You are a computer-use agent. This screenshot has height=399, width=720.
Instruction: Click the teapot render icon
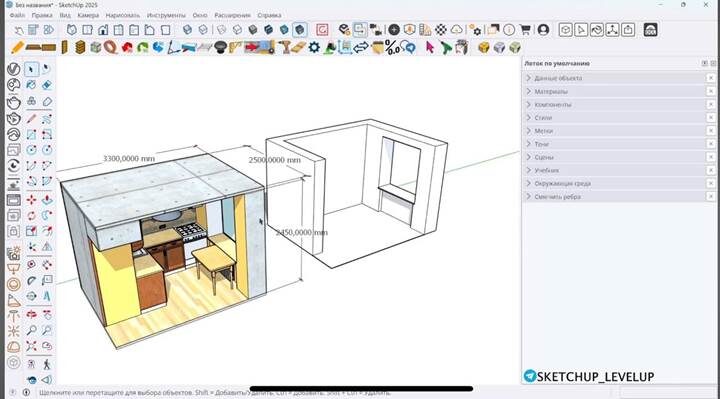[13, 102]
